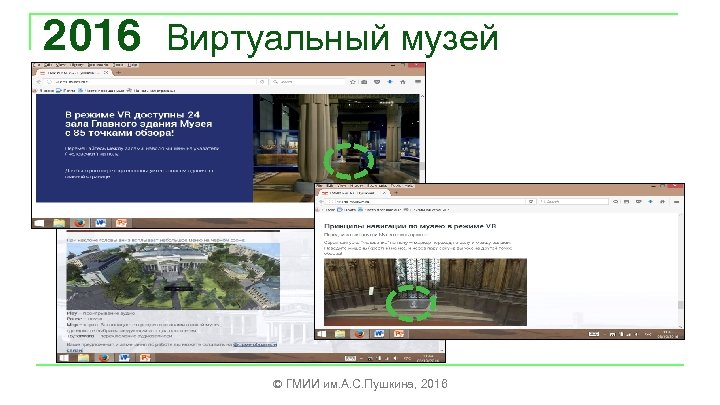The image size is (720, 405).
Task: Open keyboard layout indicator in the navigation window tray
Action: 594,334
